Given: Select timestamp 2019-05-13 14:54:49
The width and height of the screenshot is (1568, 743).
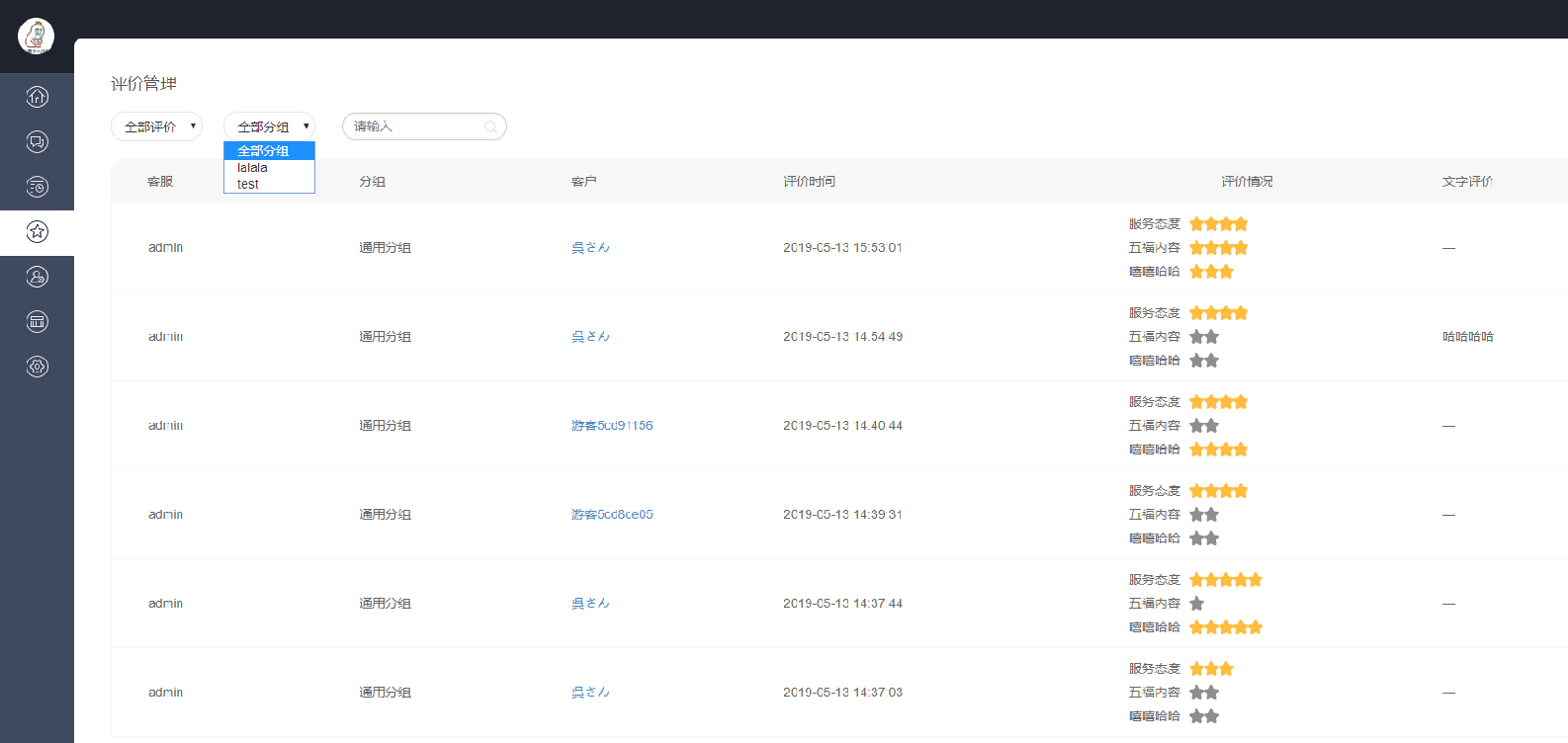Looking at the screenshot, I should (x=842, y=337).
